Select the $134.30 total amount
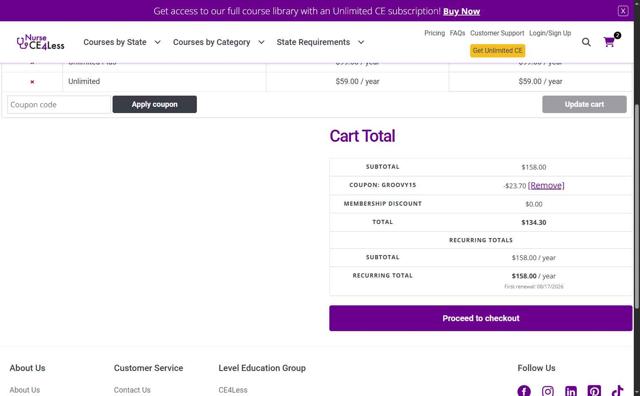This screenshot has height=396, width=640. [x=533, y=222]
